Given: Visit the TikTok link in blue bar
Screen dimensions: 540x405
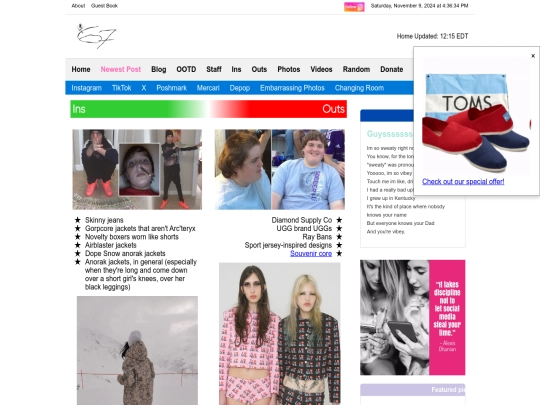Looking at the screenshot, I should click(122, 88).
